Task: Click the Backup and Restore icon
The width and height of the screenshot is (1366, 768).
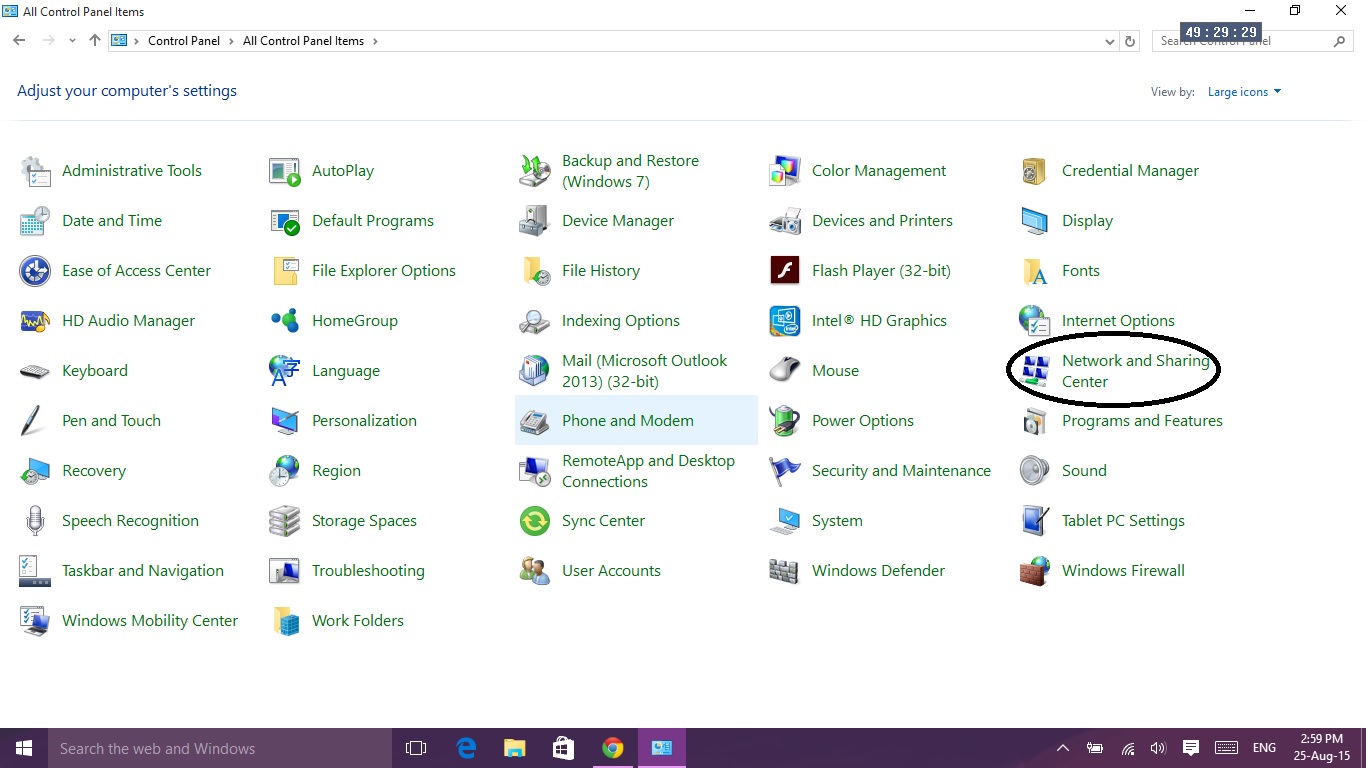Action: (535, 171)
